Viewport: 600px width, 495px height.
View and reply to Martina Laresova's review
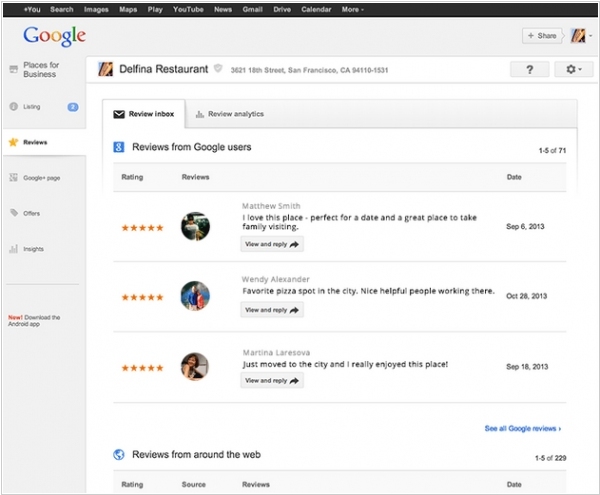pyautogui.click(x=272, y=381)
